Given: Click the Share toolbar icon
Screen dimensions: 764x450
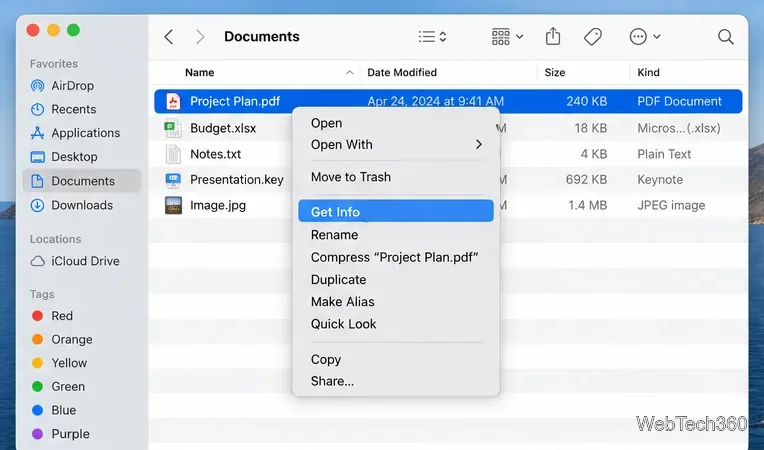Looking at the screenshot, I should pyautogui.click(x=553, y=37).
